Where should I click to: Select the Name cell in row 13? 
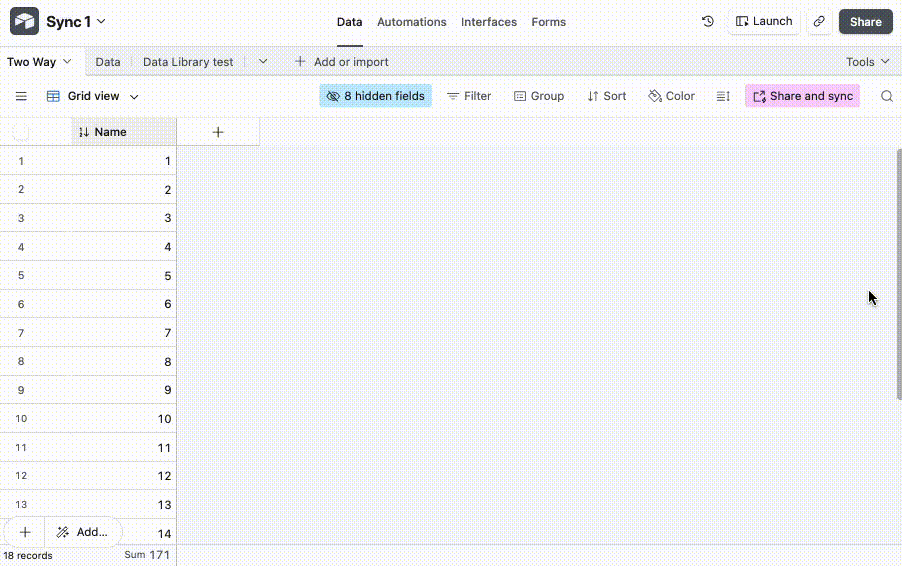point(124,504)
